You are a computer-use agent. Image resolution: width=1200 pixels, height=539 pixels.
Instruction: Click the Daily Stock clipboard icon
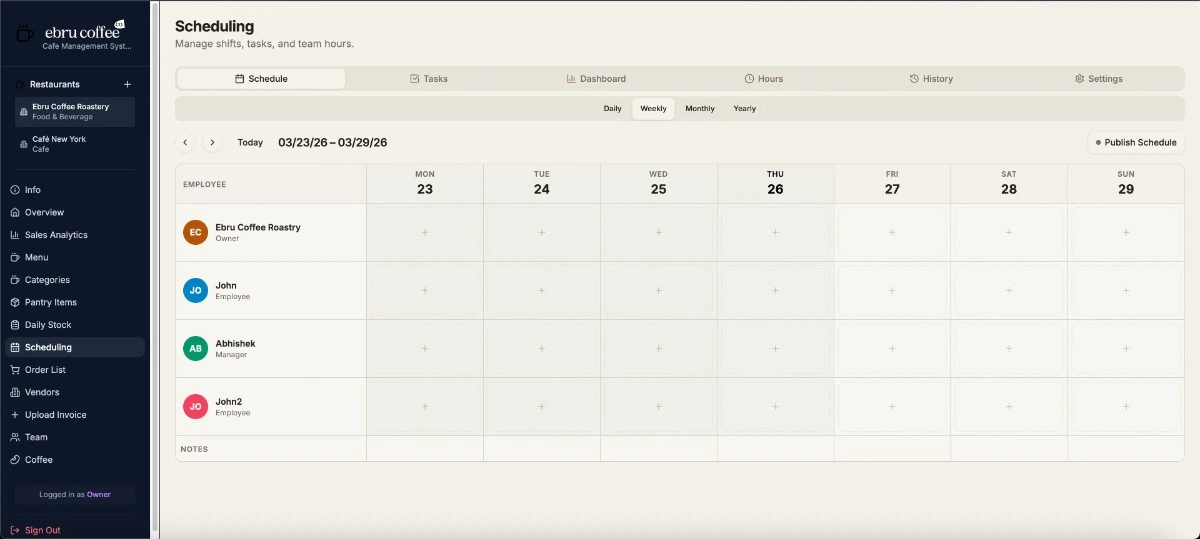15,325
